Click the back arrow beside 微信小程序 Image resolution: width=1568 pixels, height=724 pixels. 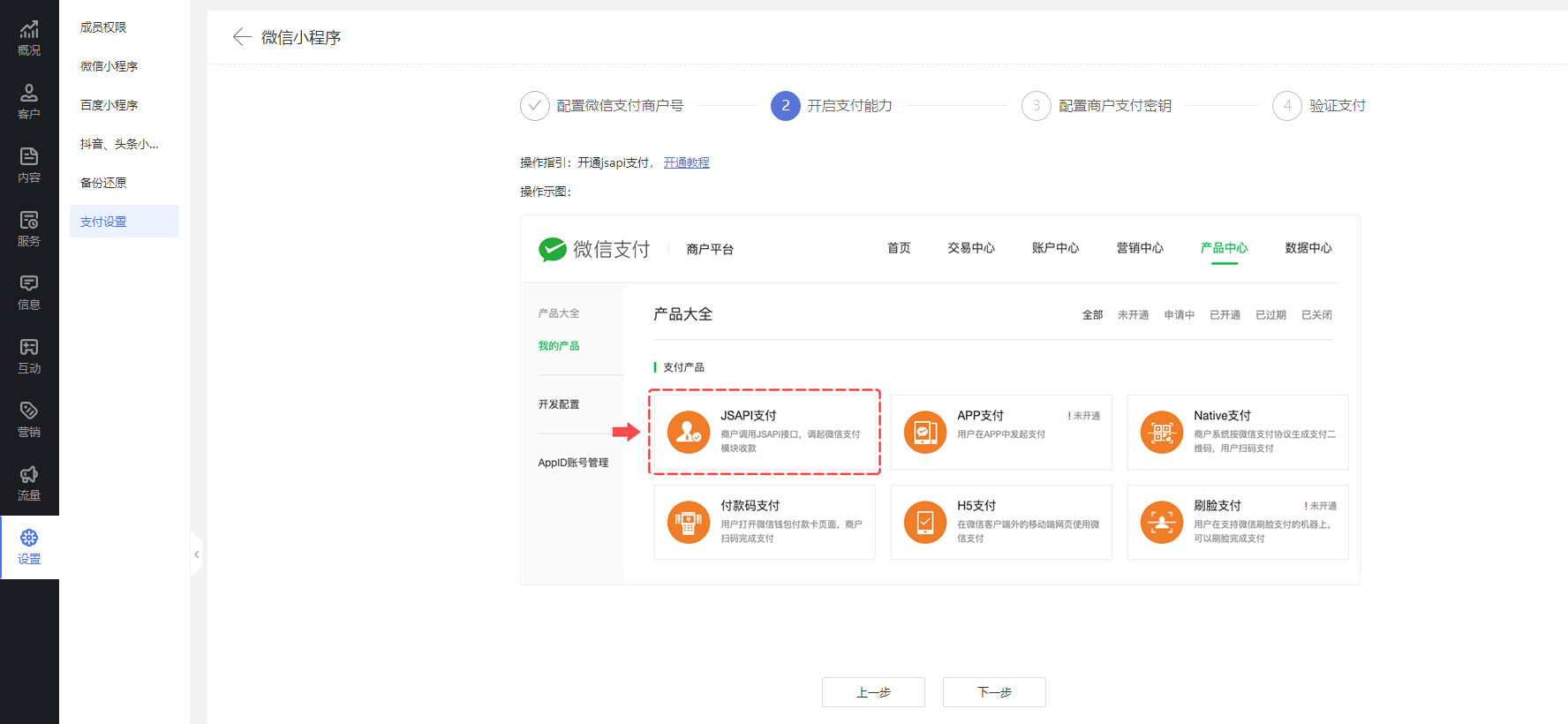(241, 37)
